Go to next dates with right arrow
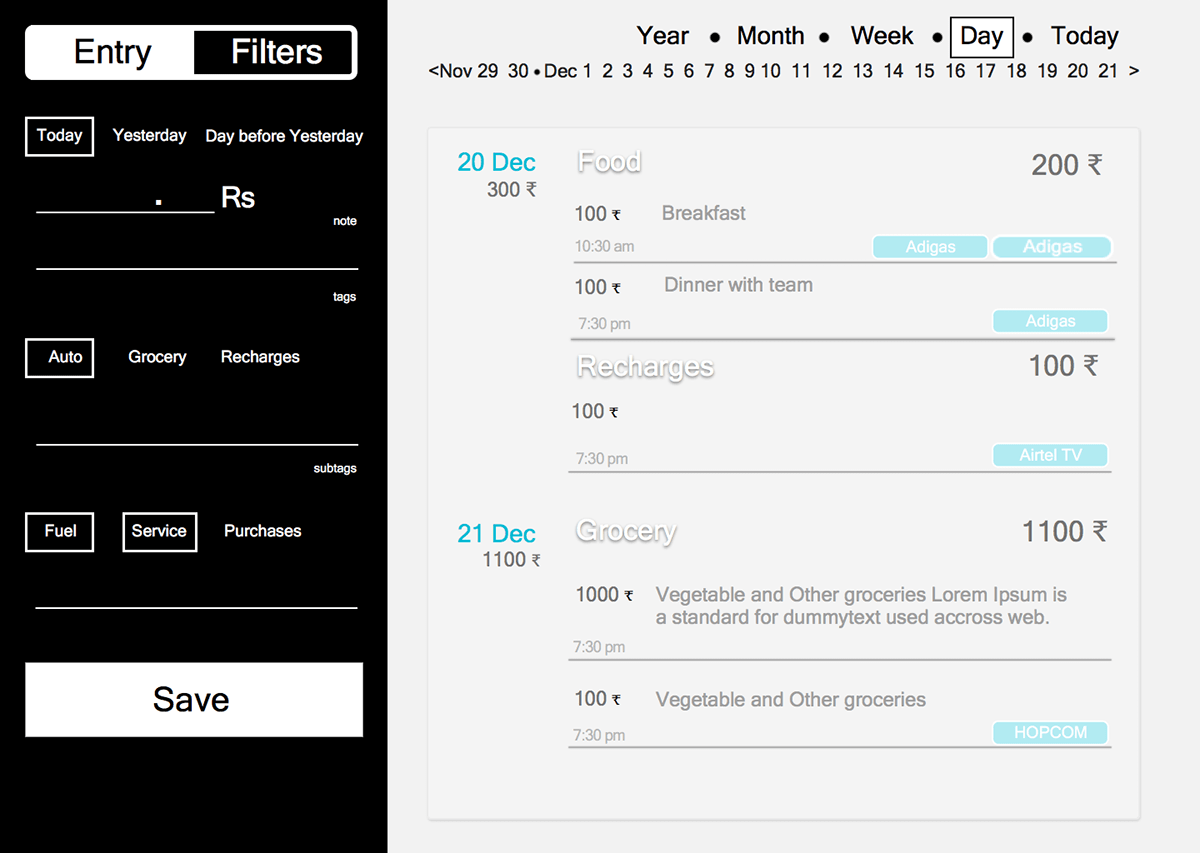 pos(1133,71)
